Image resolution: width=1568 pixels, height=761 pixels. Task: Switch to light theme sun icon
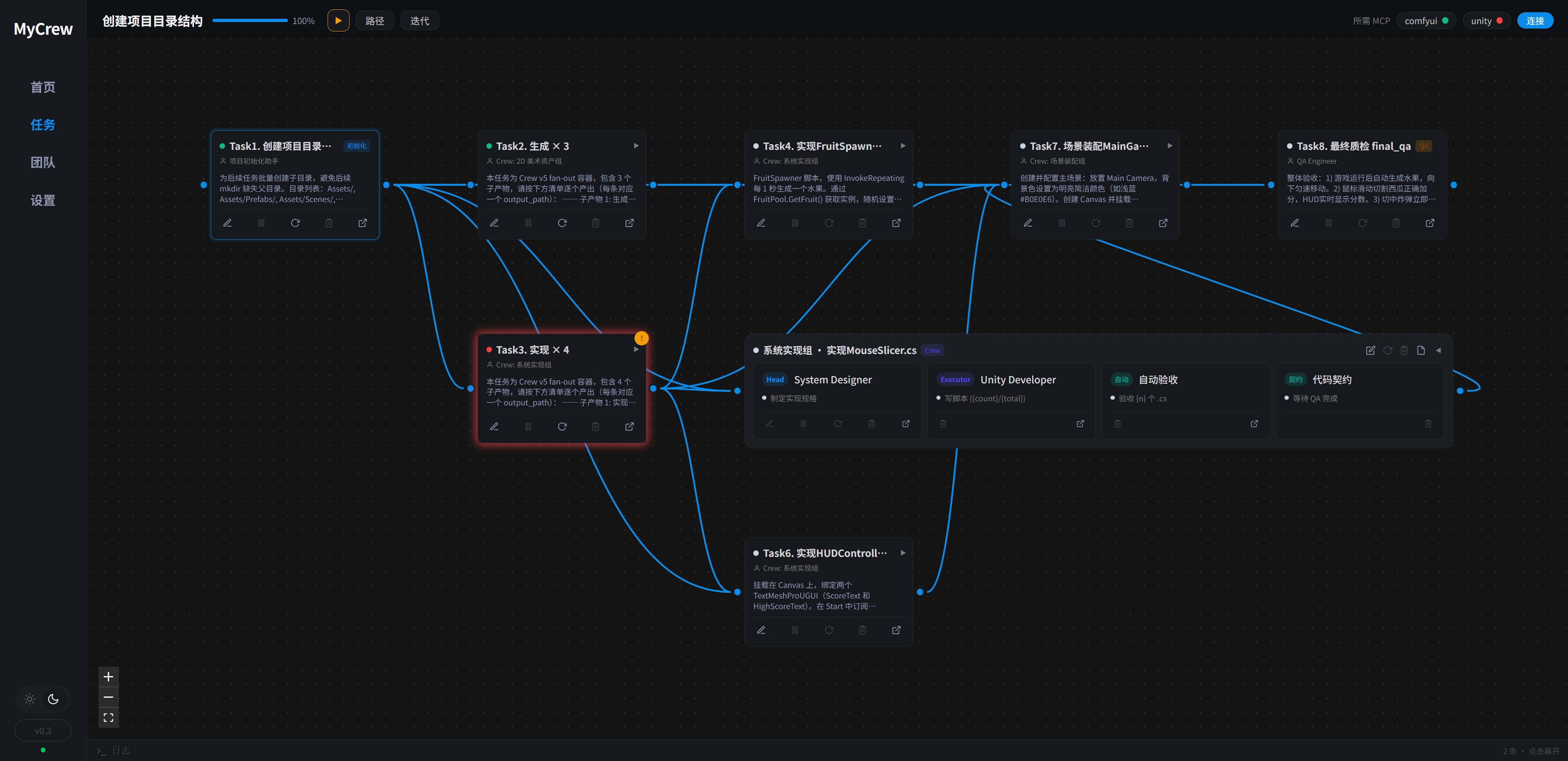pyautogui.click(x=29, y=700)
